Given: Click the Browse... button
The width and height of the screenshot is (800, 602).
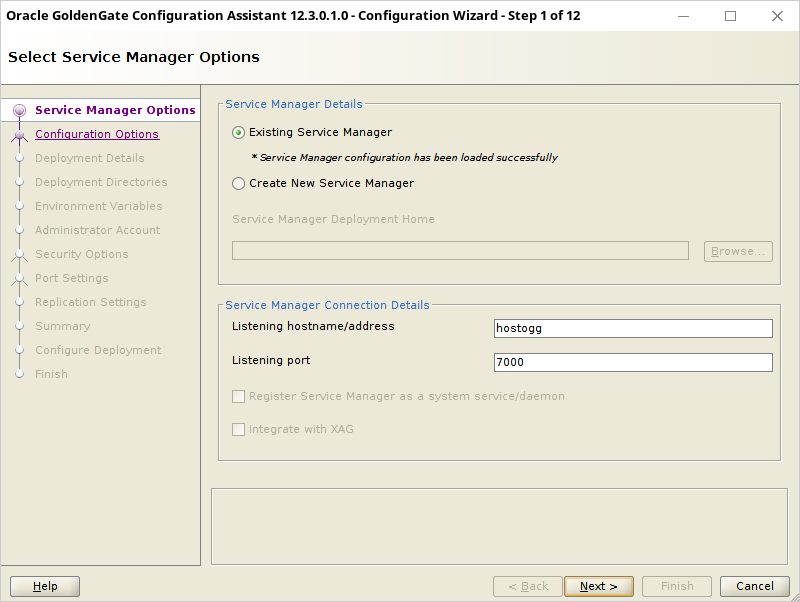Looking at the screenshot, I should click(738, 252).
